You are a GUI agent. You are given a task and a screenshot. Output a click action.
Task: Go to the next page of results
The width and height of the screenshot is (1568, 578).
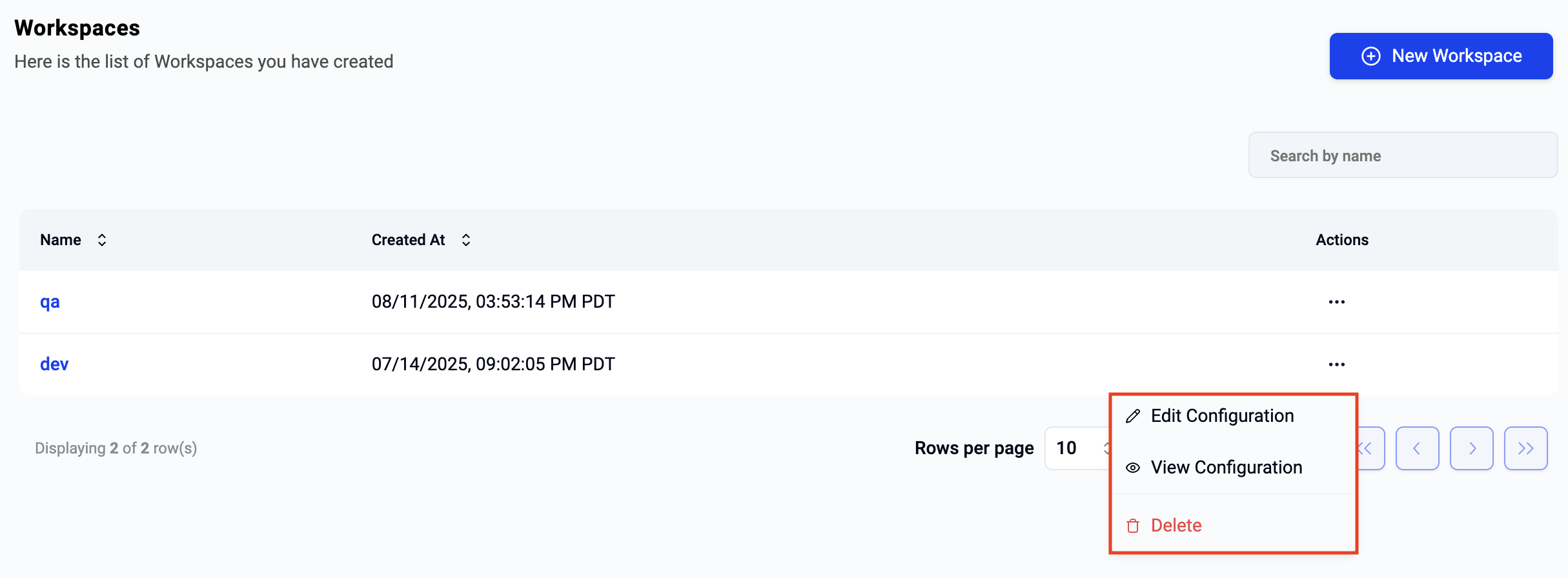point(1471,448)
